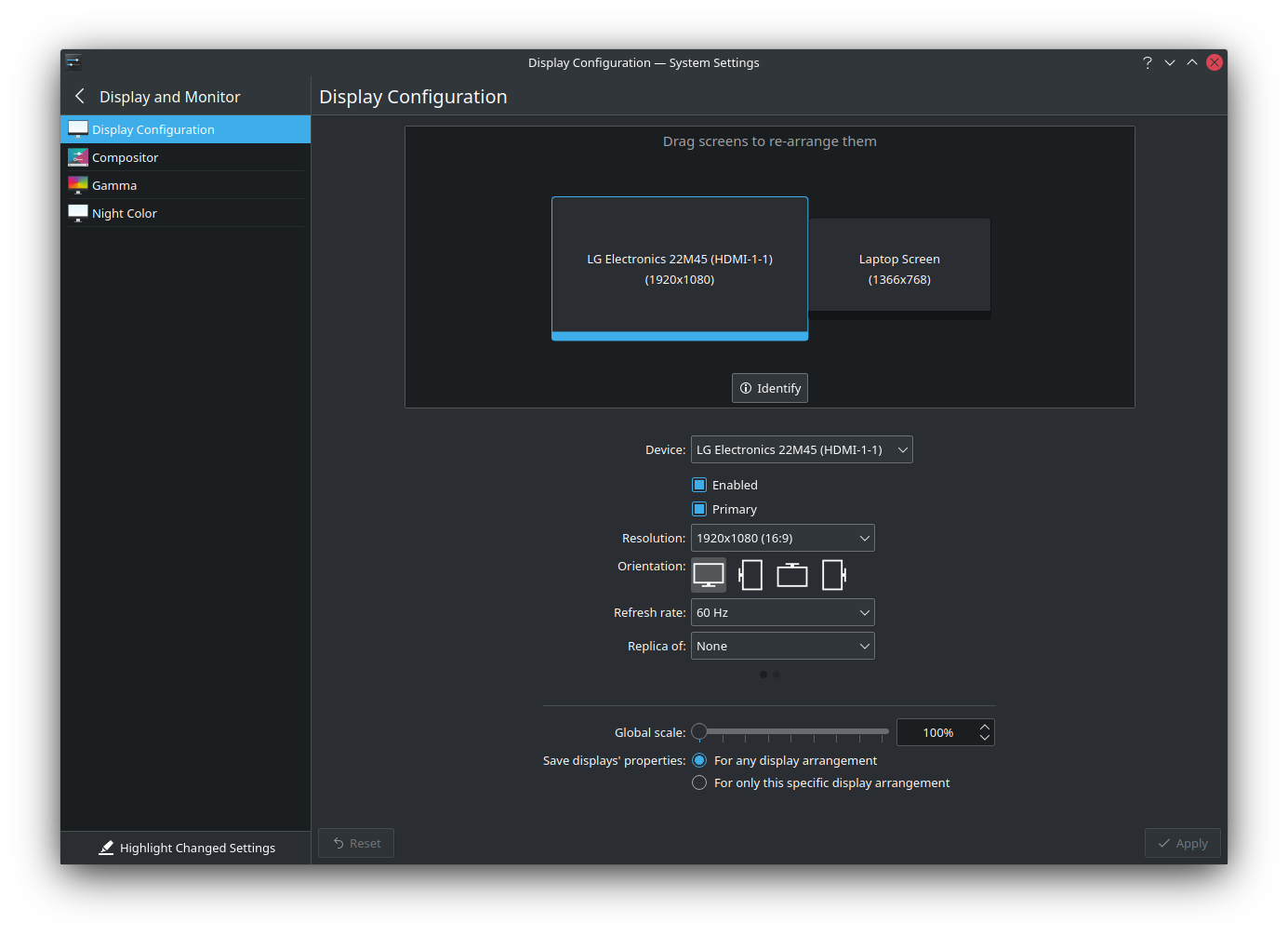Select Display Configuration in the sidebar

coord(153,129)
